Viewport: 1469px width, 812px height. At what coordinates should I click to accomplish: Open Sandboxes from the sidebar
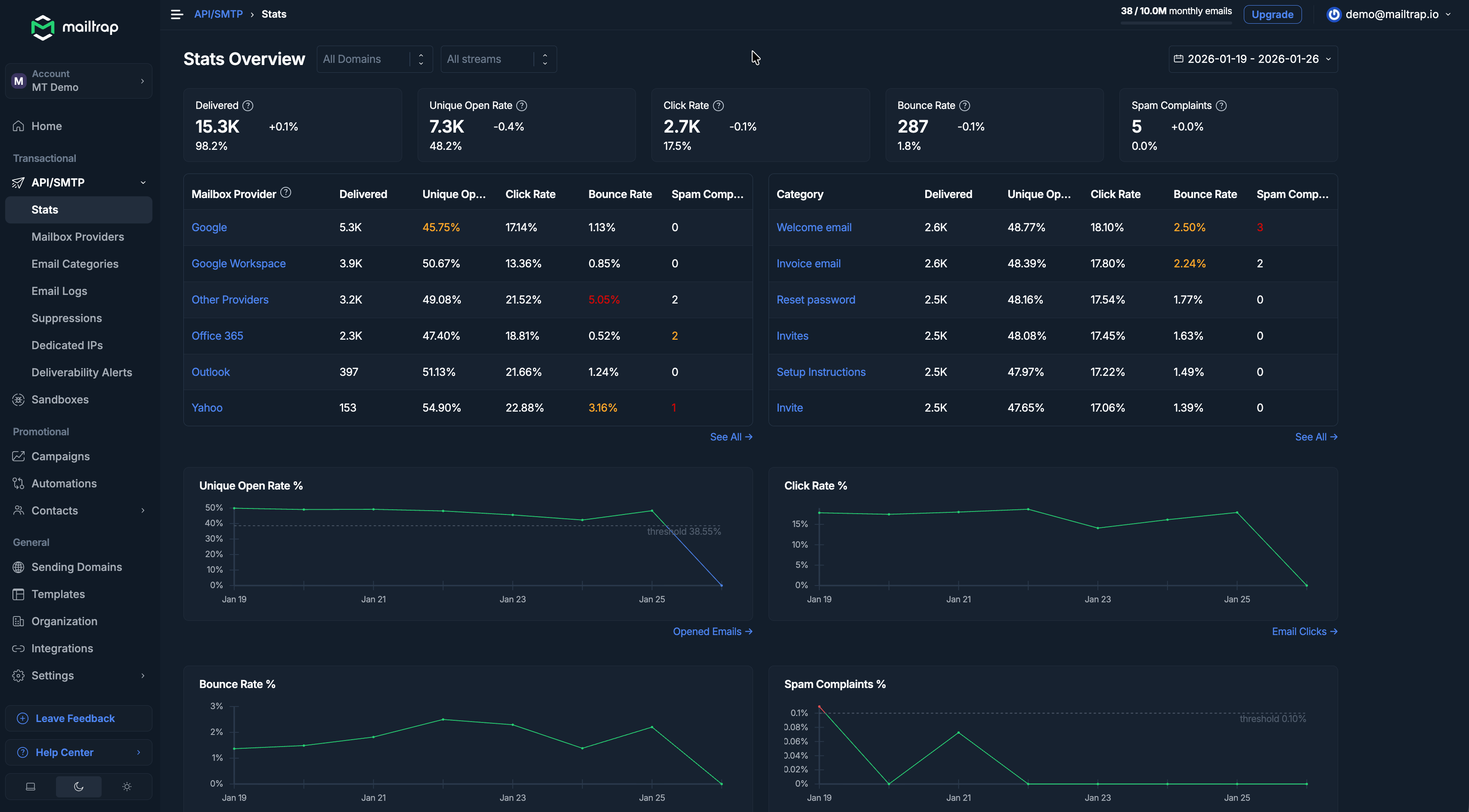60,399
